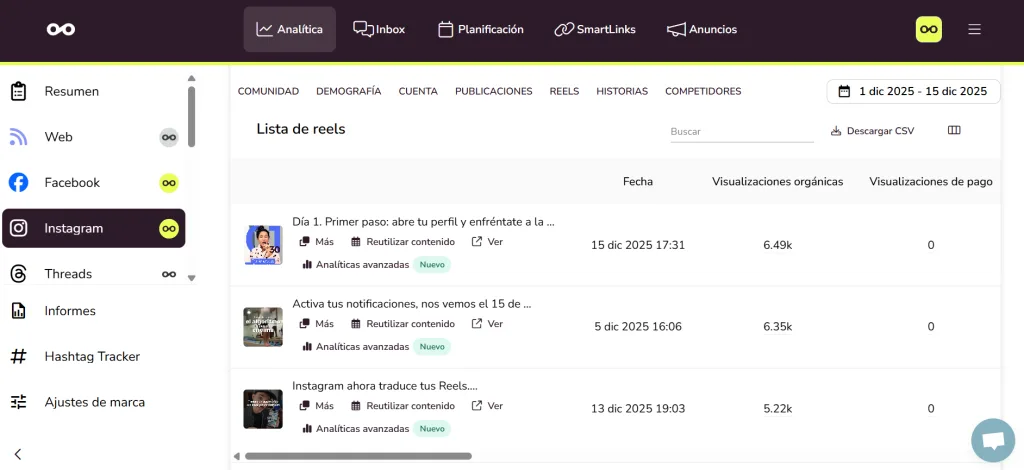Click the Metricool infinity logo at top left
Screen dimensions: 1024x470
coord(61,29)
